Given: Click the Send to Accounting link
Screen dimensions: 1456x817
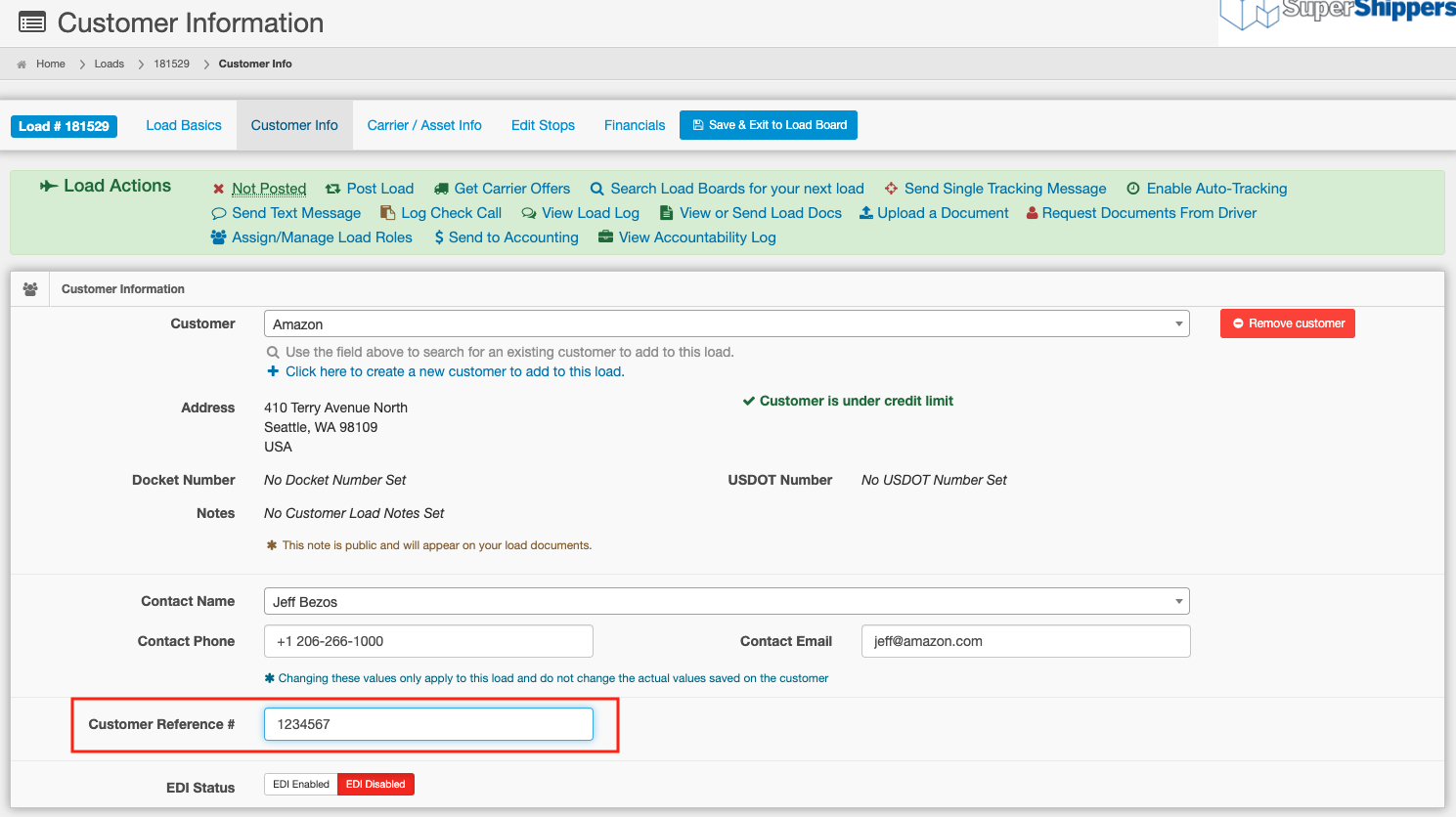Looking at the screenshot, I should pos(513,237).
